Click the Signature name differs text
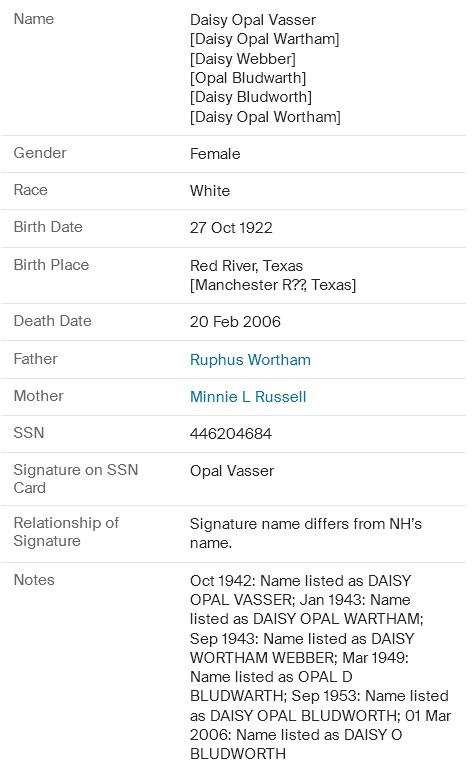The width and height of the screenshot is (473, 769). tap(306, 533)
